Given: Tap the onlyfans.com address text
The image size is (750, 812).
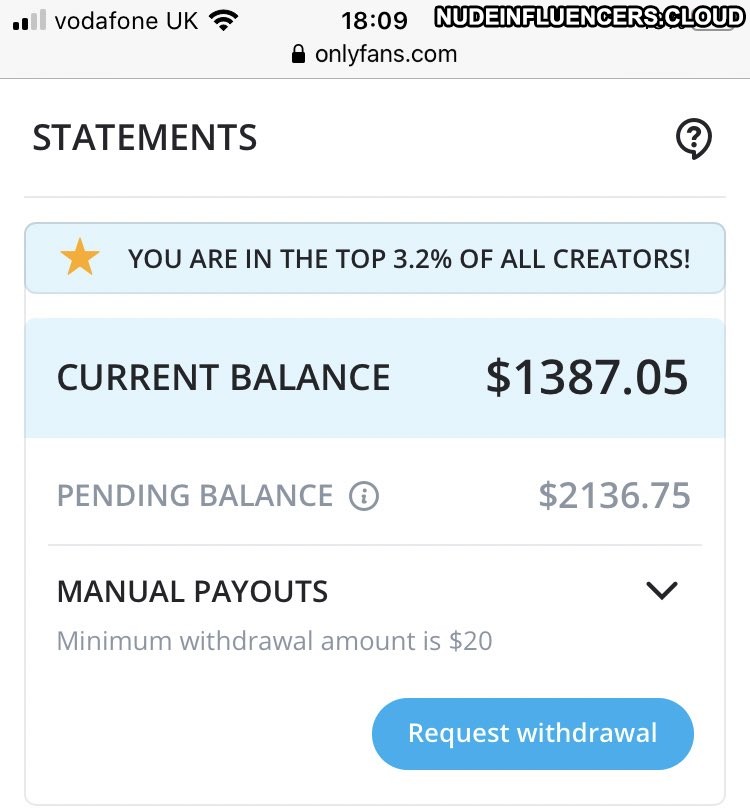Looking at the screenshot, I should [x=385, y=54].
